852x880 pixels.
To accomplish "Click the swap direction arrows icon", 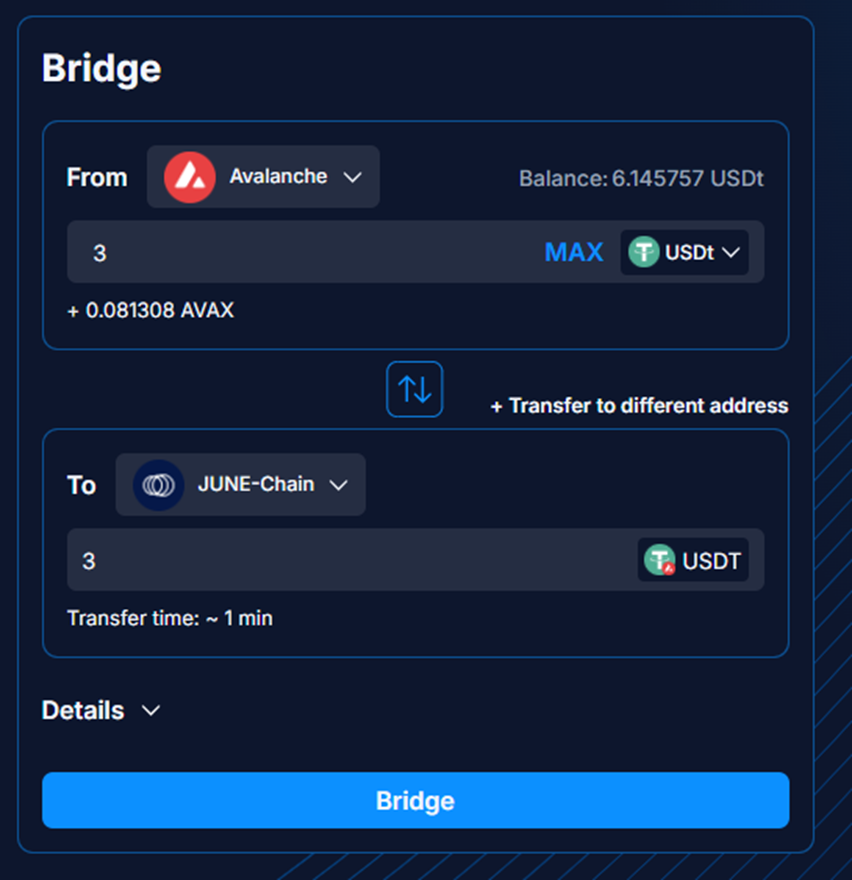I will pos(415,389).
